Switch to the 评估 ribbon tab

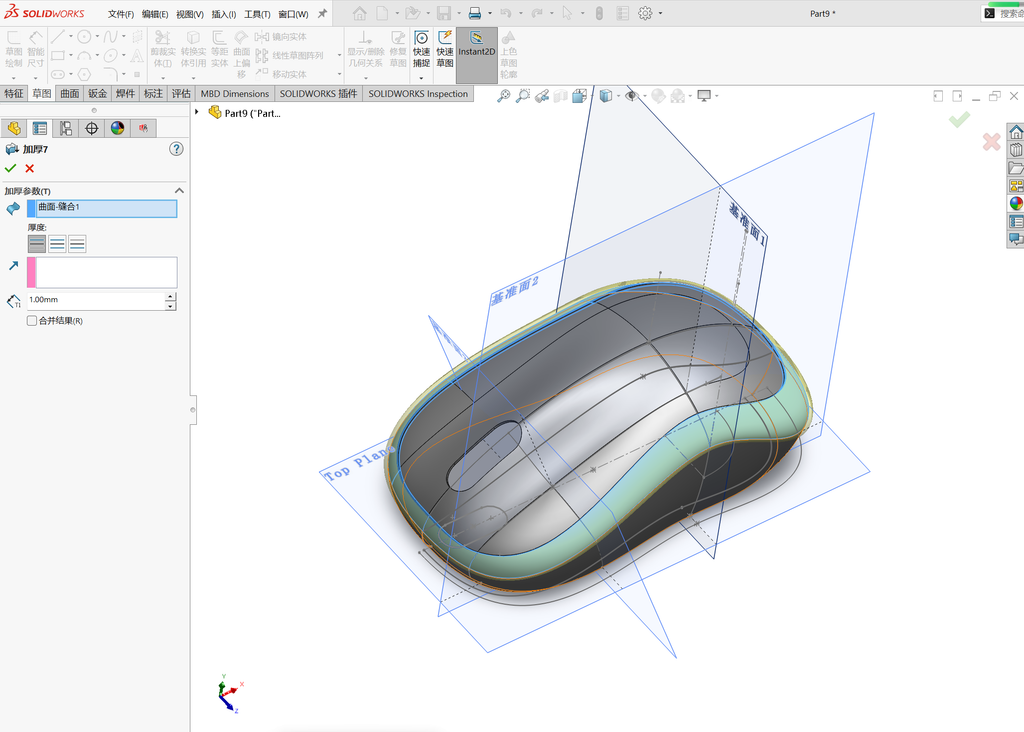[x=181, y=93]
